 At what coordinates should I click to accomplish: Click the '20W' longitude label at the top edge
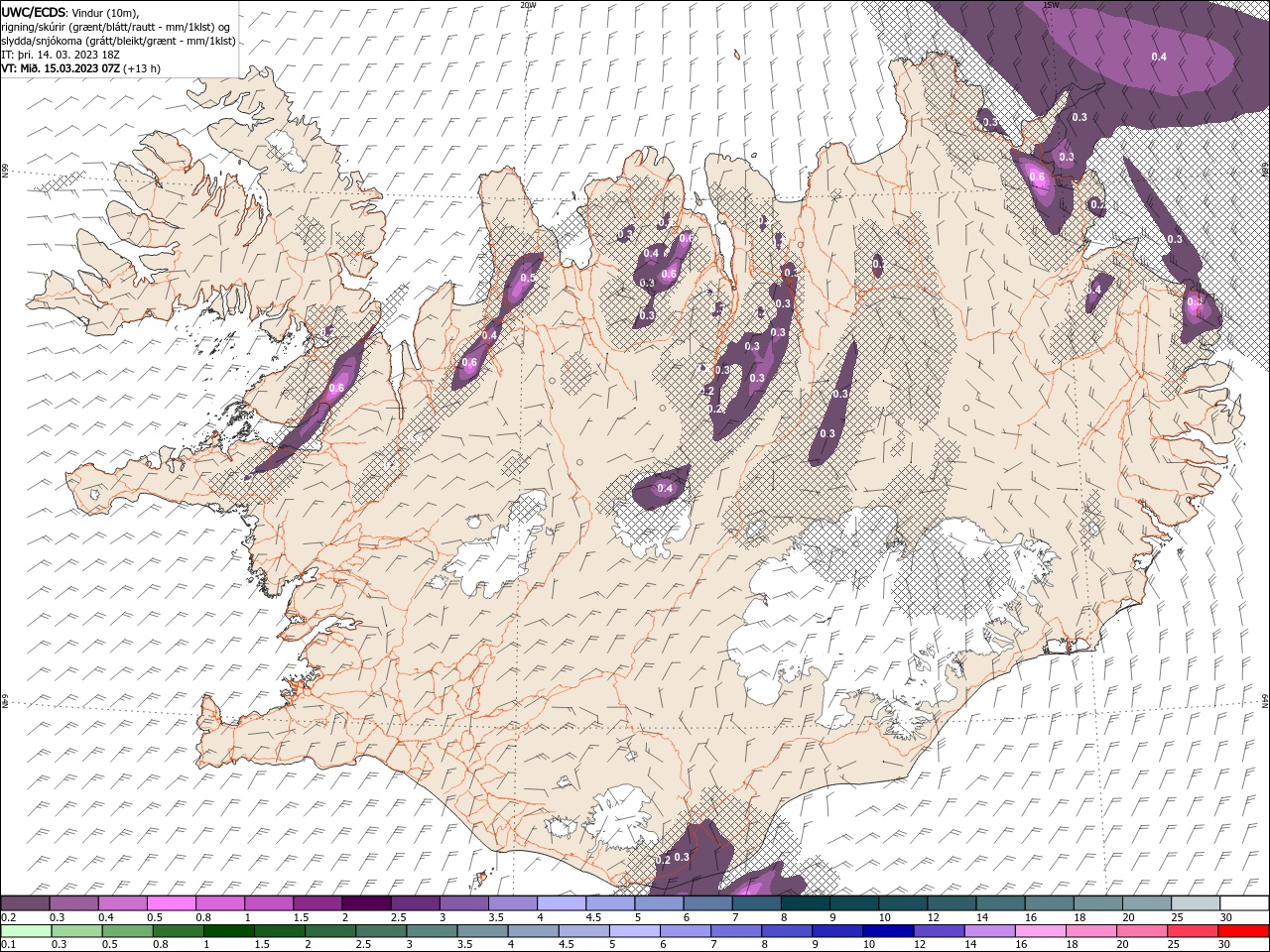click(528, 5)
